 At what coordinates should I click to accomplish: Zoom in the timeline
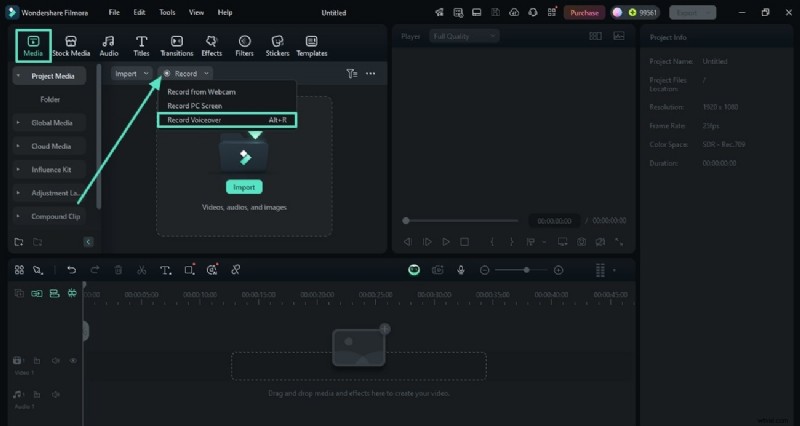558,270
